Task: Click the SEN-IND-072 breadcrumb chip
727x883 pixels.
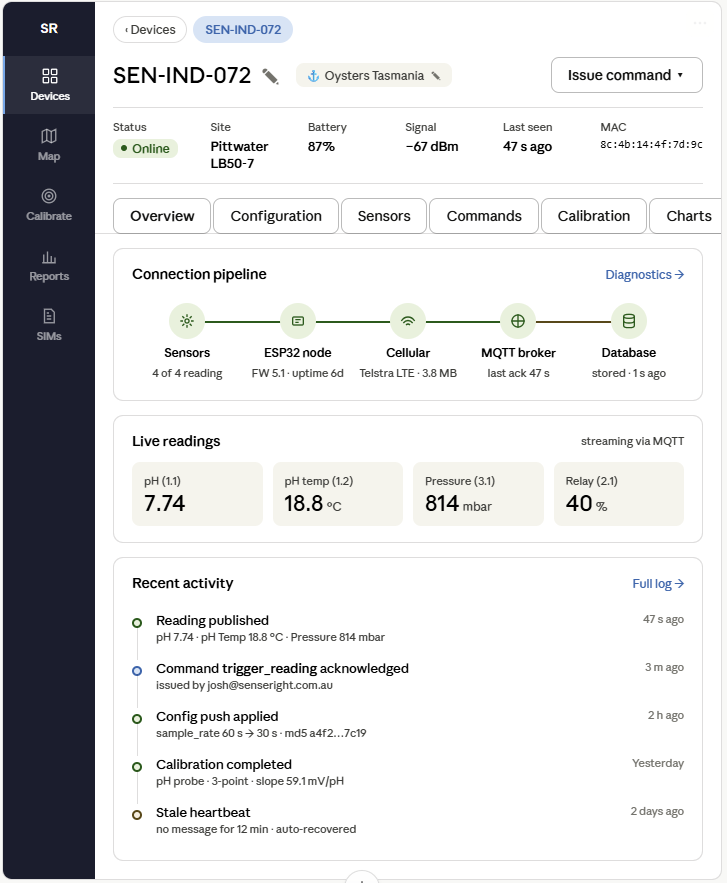Action: [x=243, y=30]
